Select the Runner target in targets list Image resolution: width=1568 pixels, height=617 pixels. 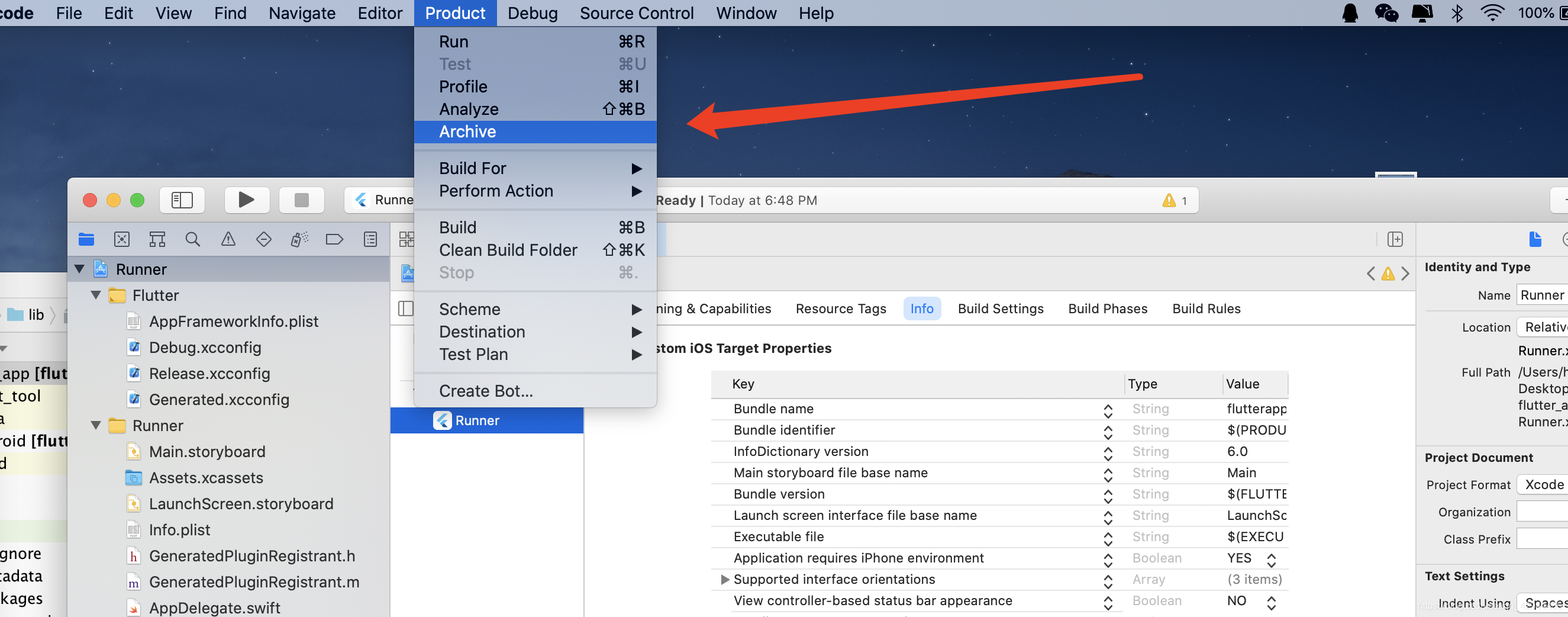point(486,420)
